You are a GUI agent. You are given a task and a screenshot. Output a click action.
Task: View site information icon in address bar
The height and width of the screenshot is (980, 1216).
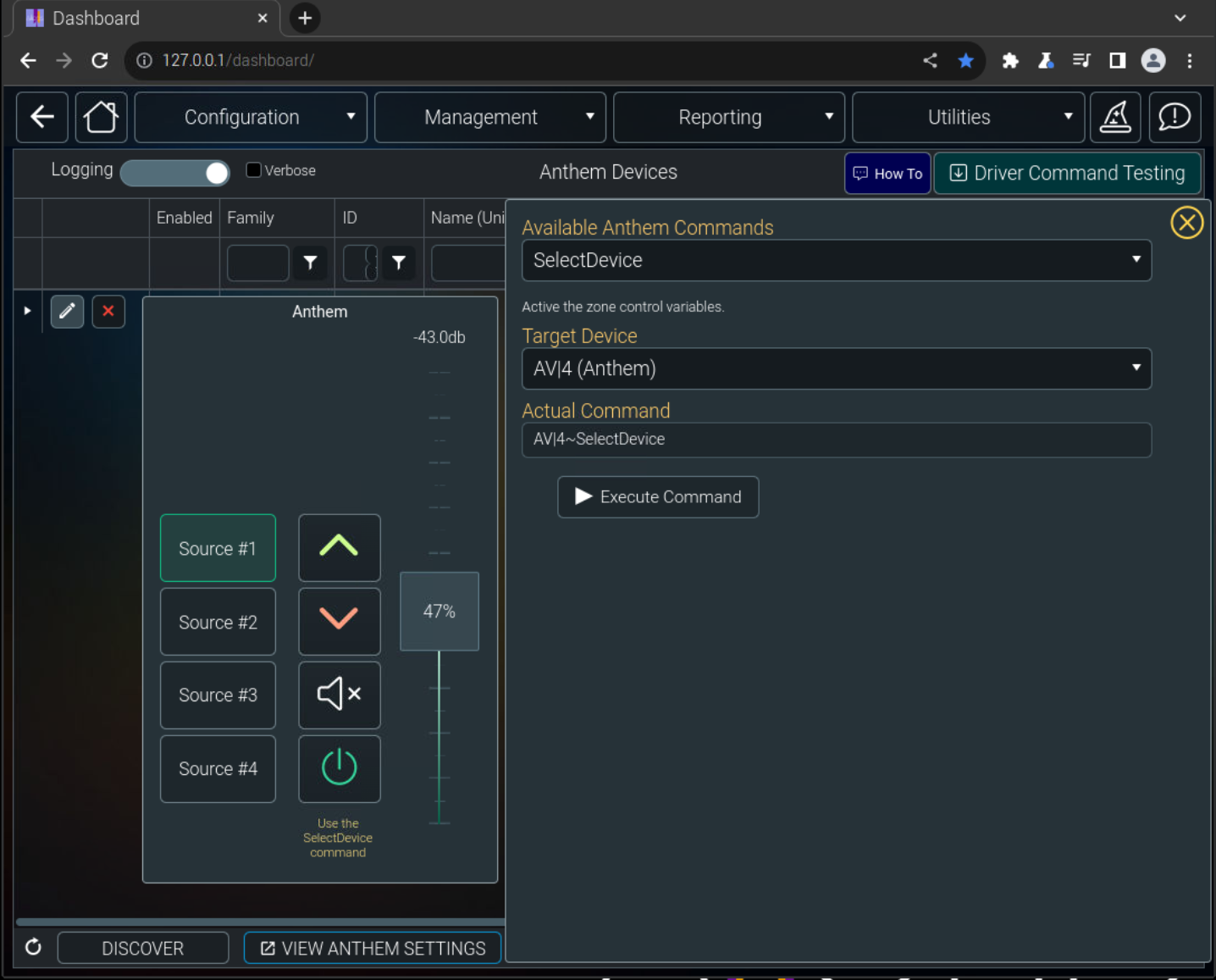coord(145,60)
